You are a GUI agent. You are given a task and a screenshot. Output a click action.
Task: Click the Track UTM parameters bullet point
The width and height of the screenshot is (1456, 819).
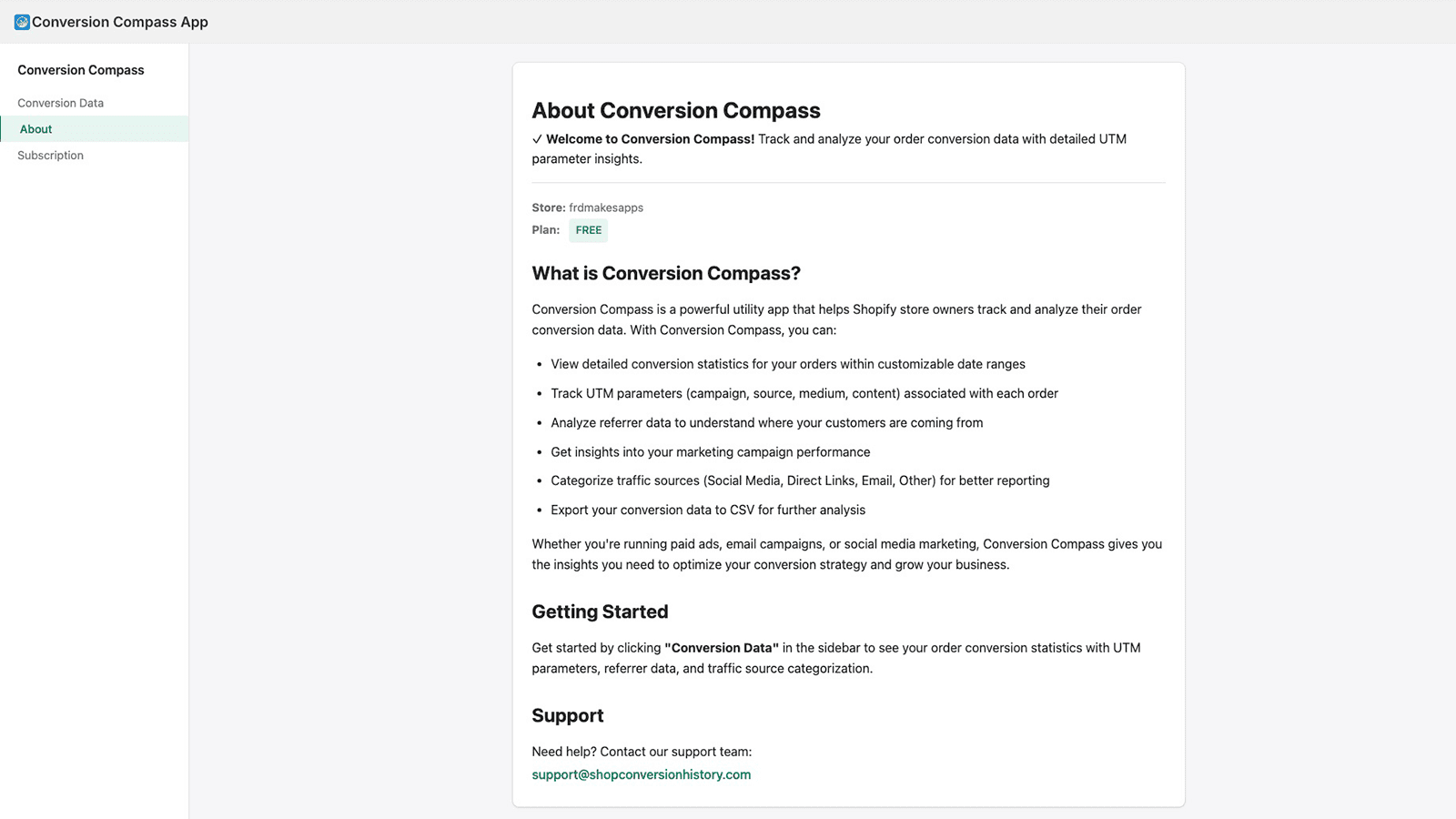804,394
